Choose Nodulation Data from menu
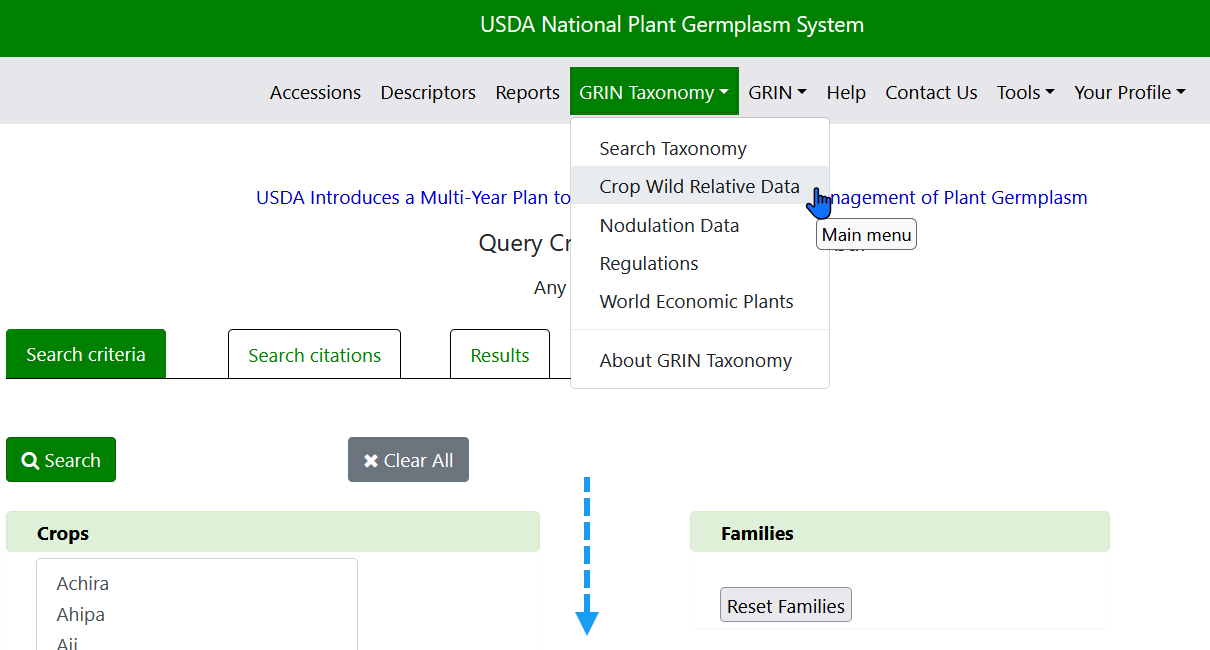 click(x=700, y=225)
